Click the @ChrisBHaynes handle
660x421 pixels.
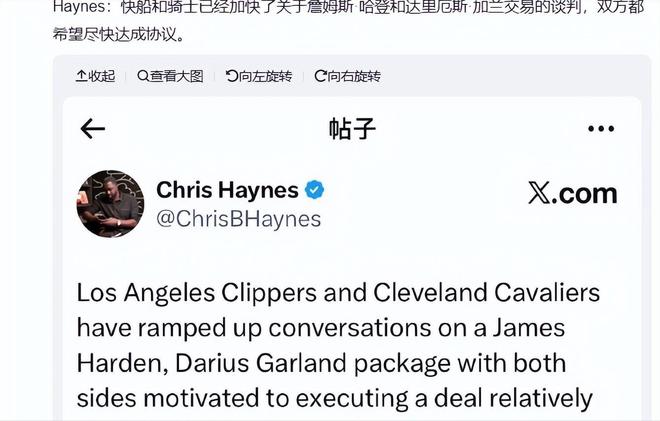239,219
